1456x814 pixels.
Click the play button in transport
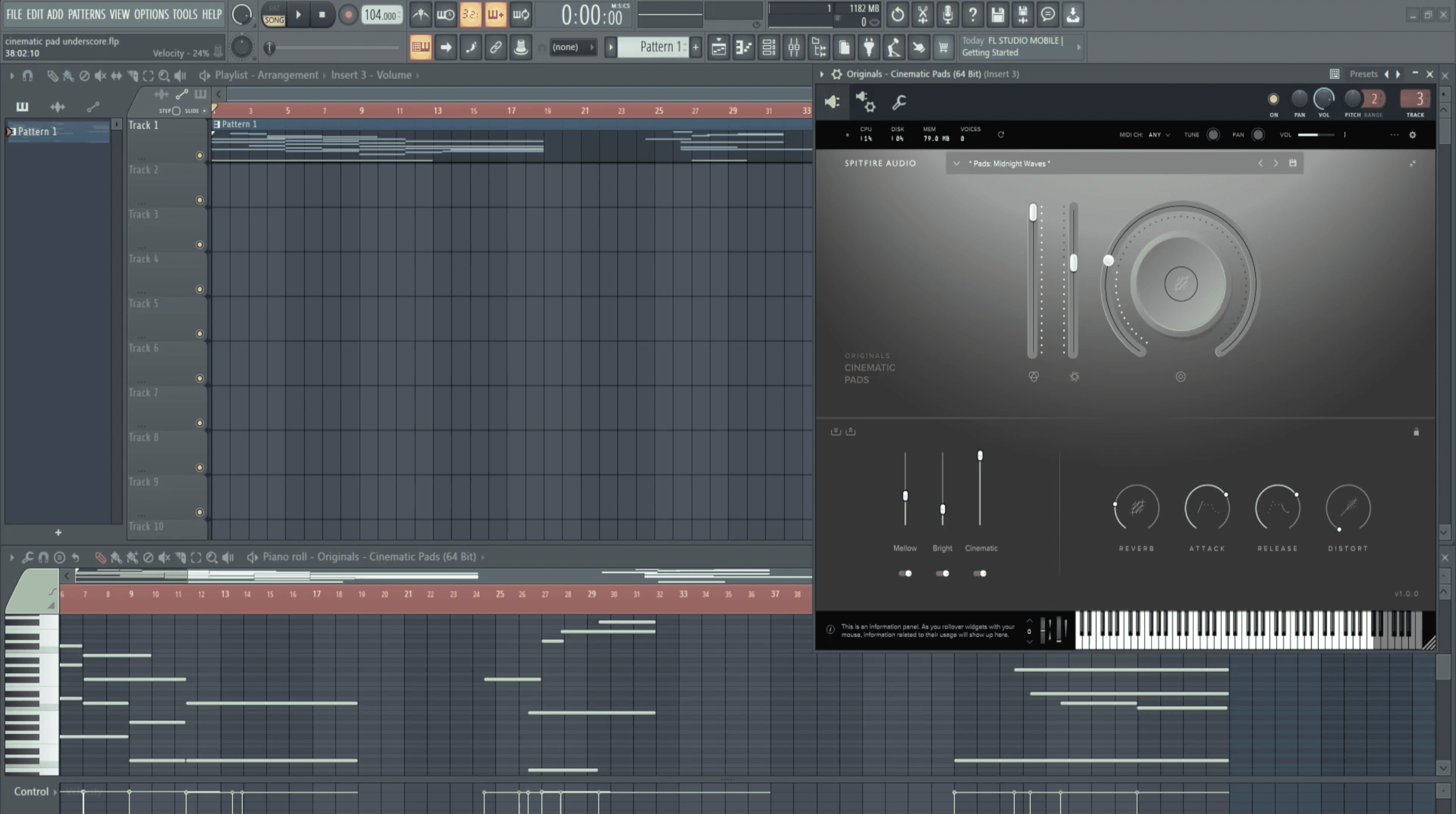point(299,15)
